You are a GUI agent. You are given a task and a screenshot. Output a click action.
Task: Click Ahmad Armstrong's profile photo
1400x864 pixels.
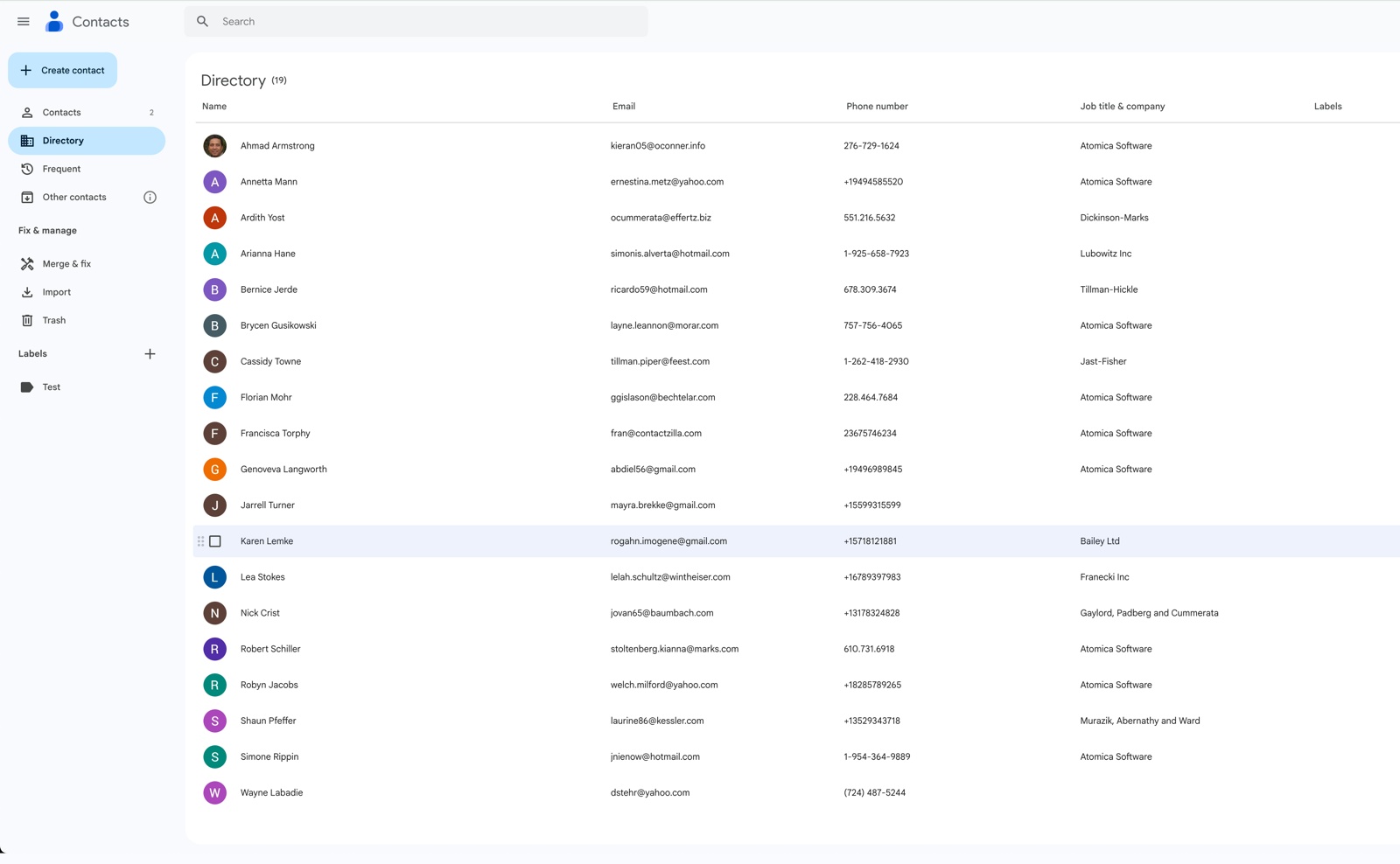click(214, 146)
